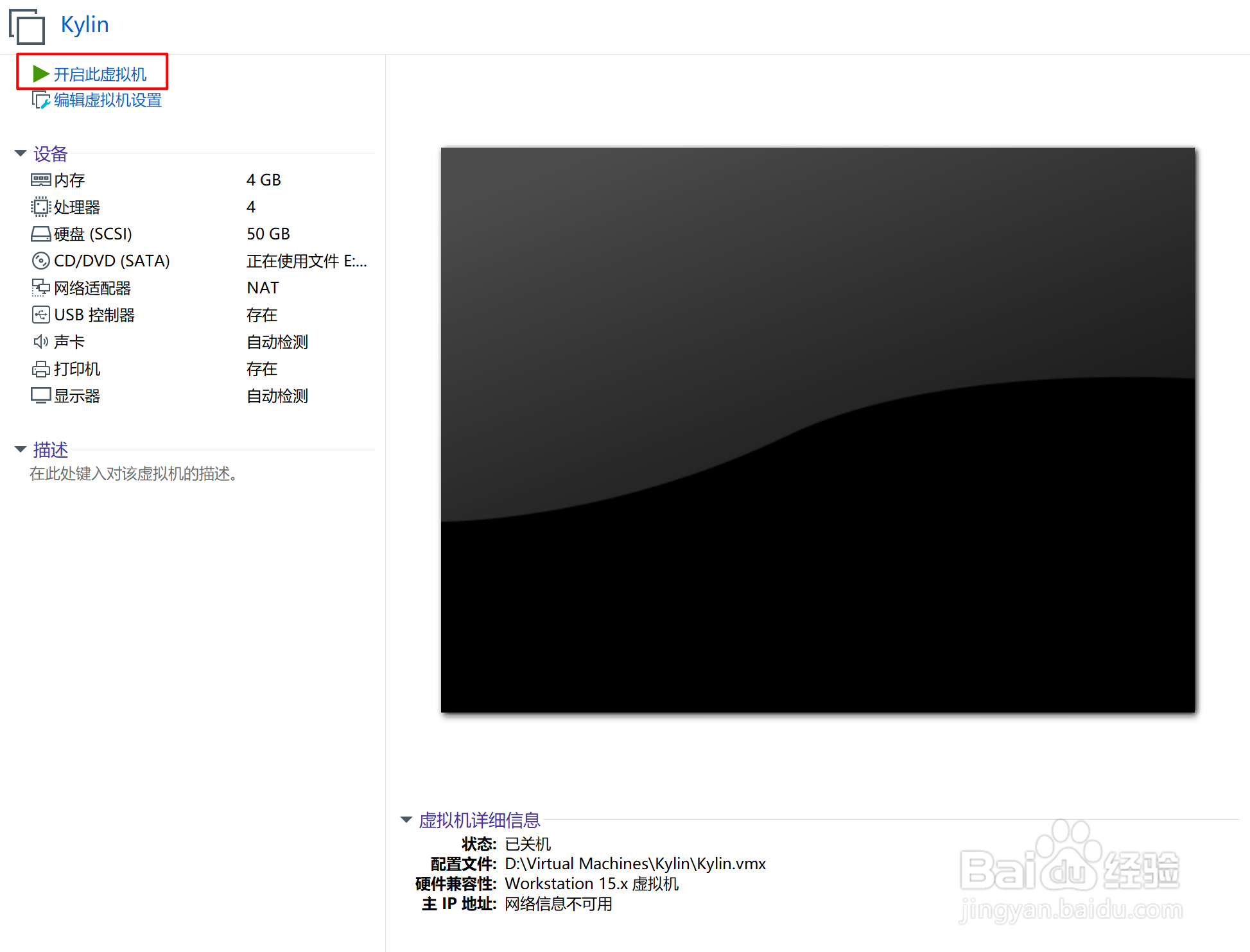
Task: Select the display monitor icon
Action: [40, 395]
